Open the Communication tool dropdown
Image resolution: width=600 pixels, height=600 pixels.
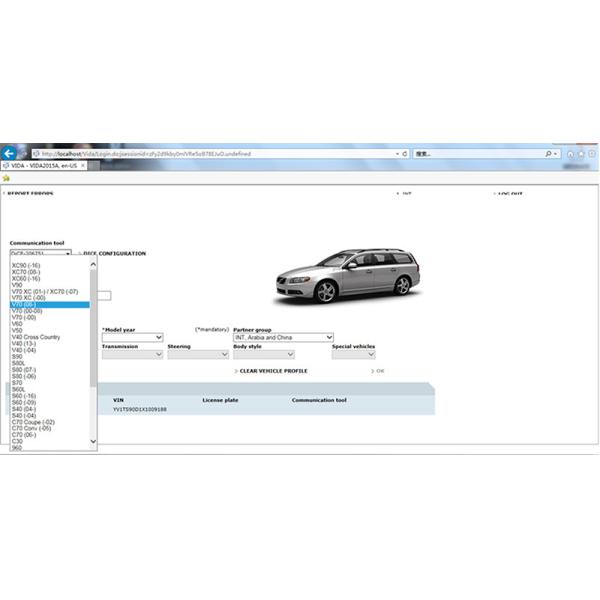[x=41, y=253]
